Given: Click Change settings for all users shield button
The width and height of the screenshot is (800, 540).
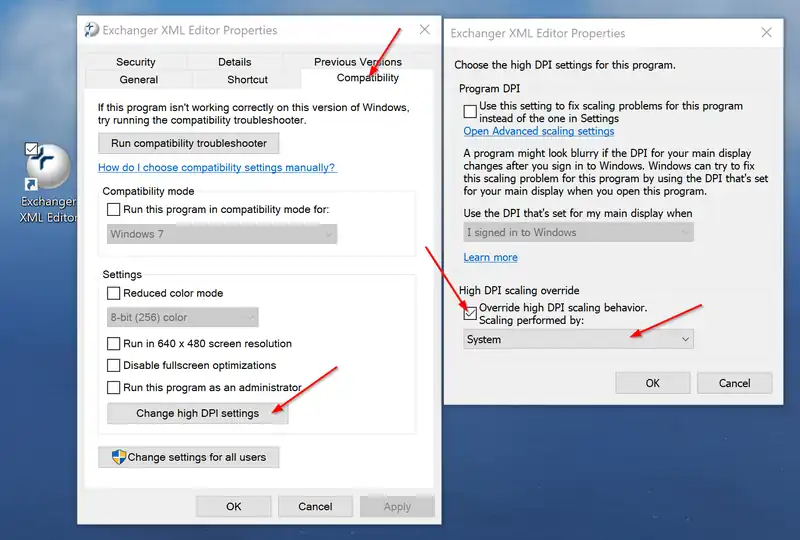Looking at the screenshot, I should click(x=188, y=457).
